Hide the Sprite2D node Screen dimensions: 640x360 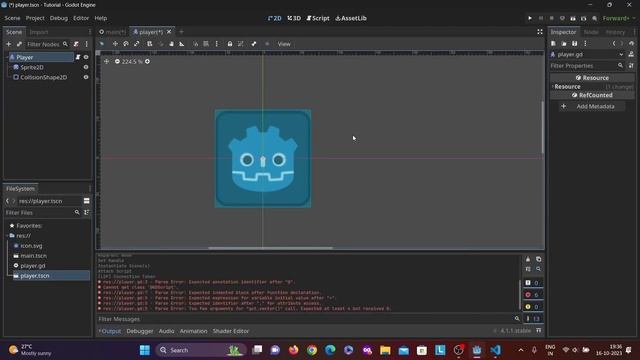86,67
